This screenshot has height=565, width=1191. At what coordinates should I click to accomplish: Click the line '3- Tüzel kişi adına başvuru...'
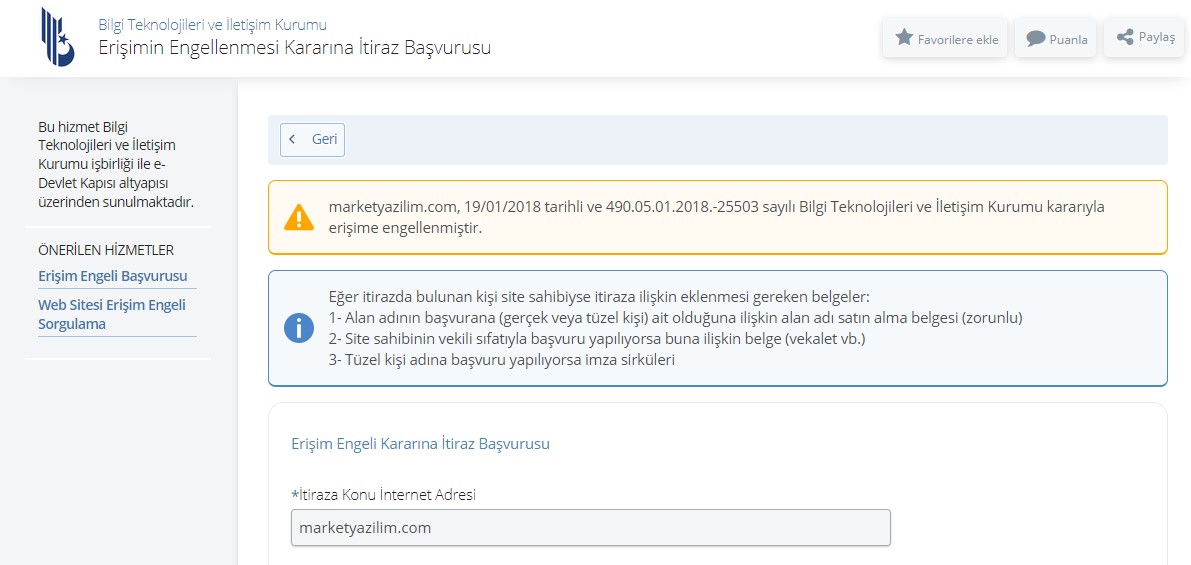click(x=501, y=360)
